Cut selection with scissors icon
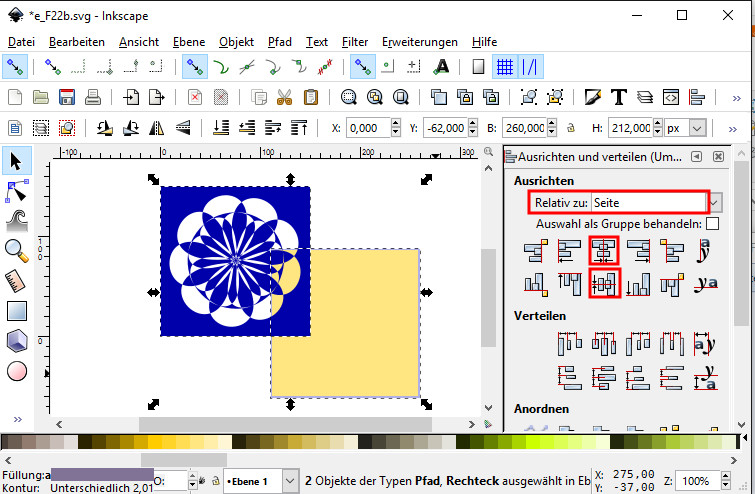 click(285, 97)
